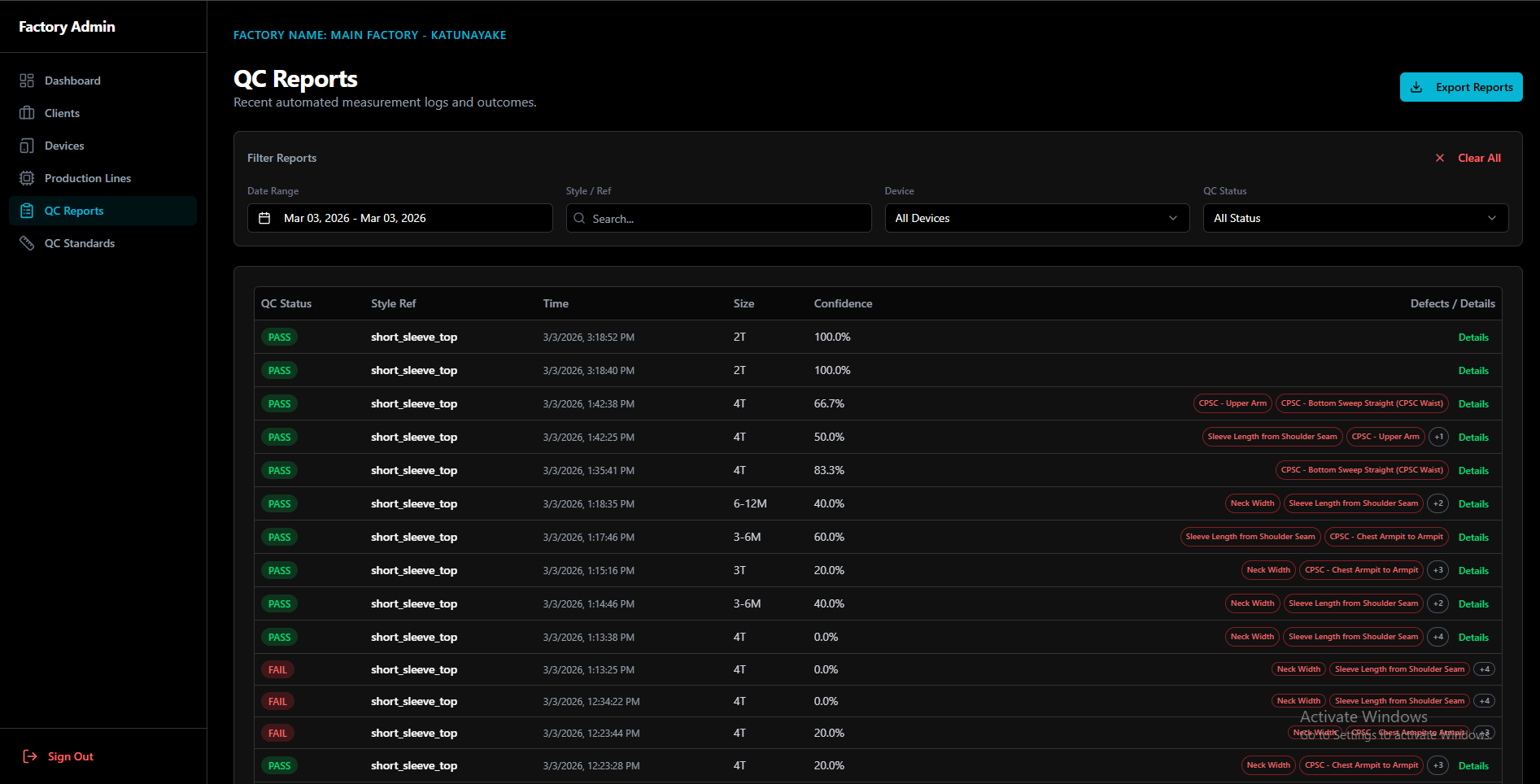Click the Export Reports button
The height and width of the screenshot is (784, 1540).
pyautogui.click(x=1461, y=87)
